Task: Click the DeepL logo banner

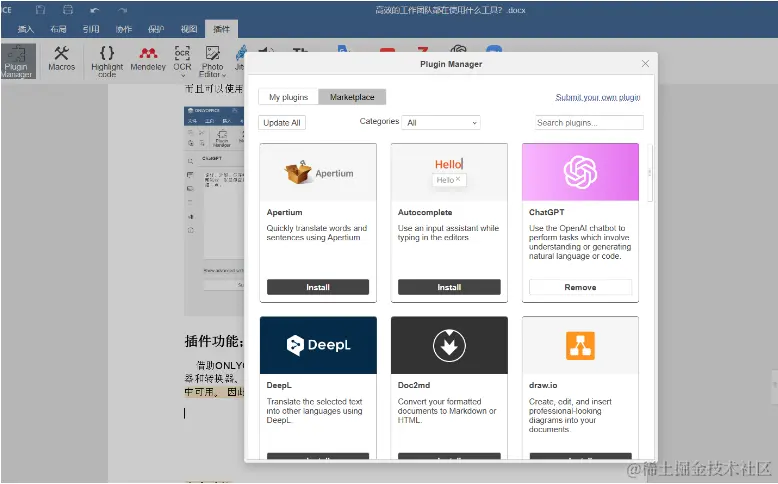Action: point(318,345)
